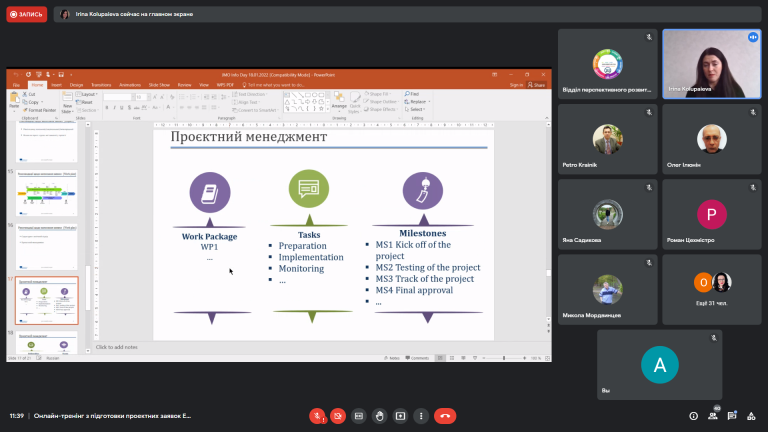Click present now icon in Meet
768x432 pixels.
(400, 416)
